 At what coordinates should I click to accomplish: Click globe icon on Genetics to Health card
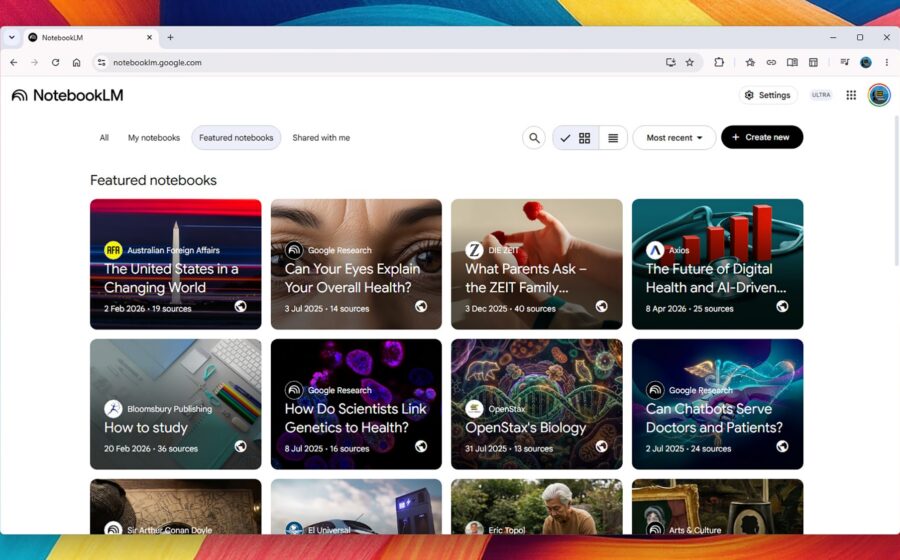point(421,446)
